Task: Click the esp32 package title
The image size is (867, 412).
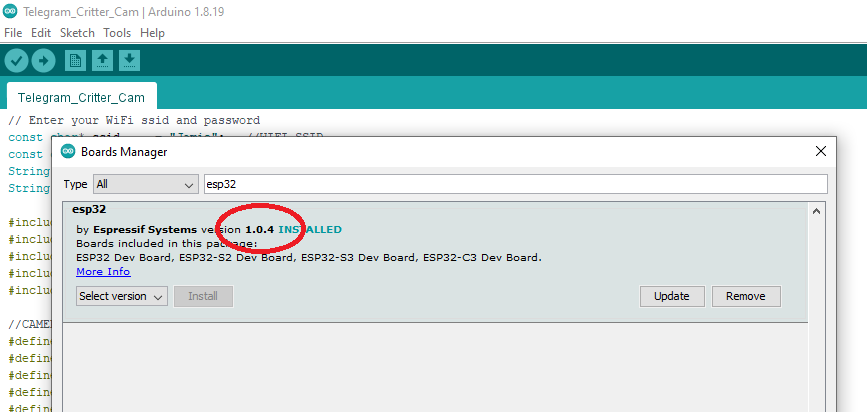Action: click(88, 210)
